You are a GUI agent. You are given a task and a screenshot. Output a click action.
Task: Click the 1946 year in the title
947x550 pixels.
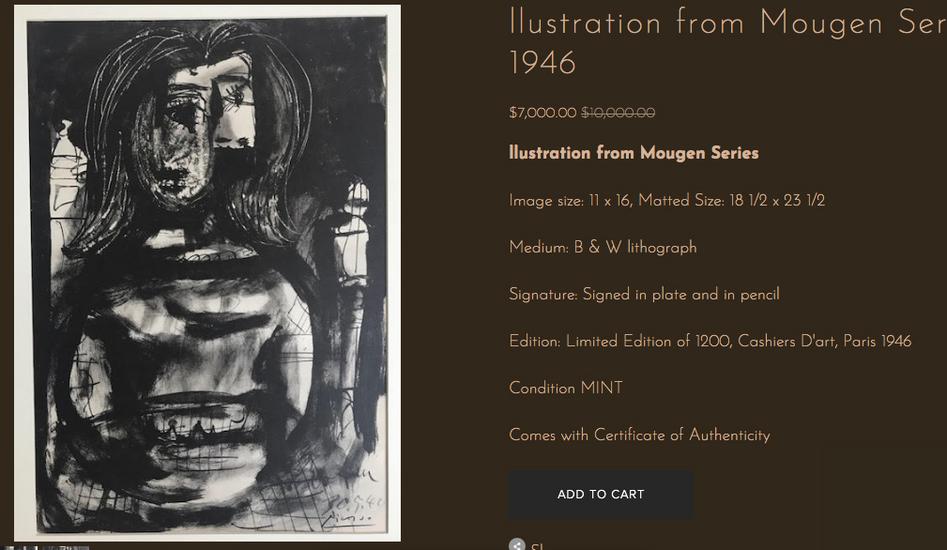tap(542, 63)
